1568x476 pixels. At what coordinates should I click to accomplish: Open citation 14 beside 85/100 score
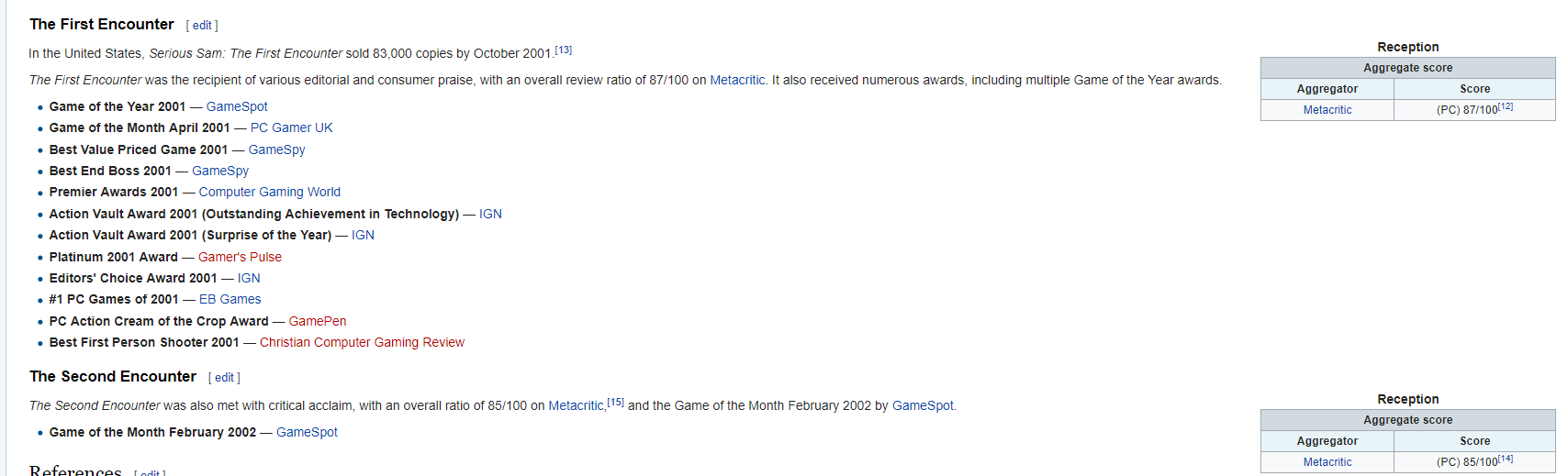coord(1506,459)
